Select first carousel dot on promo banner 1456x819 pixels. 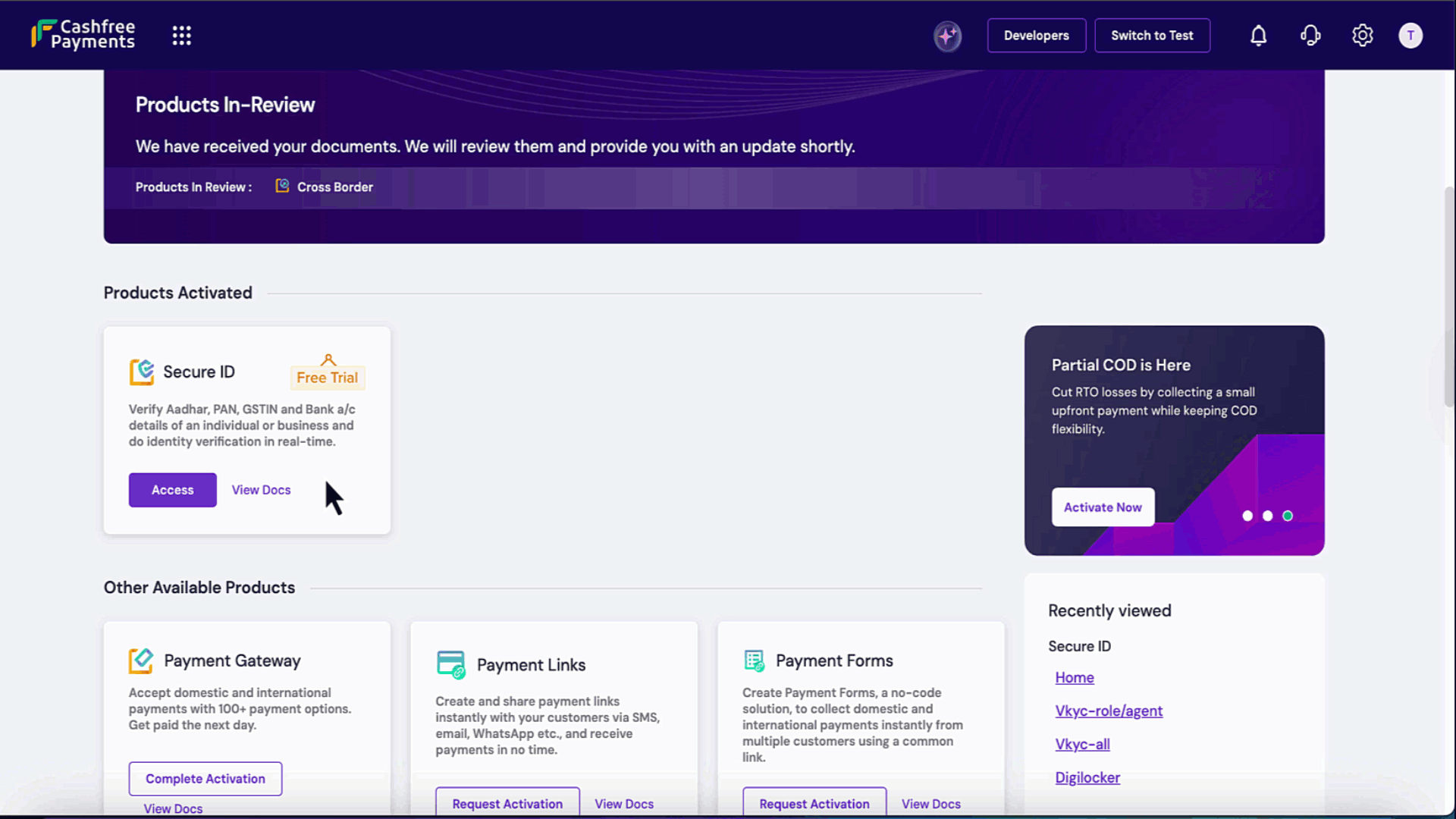coord(1247,516)
